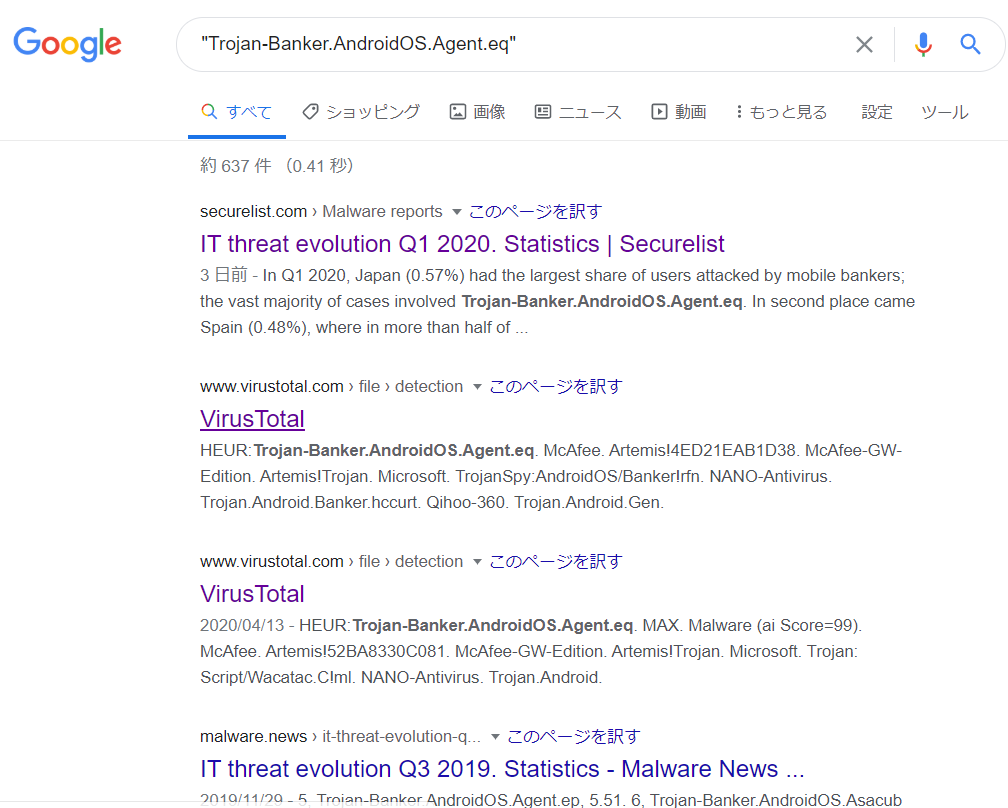Start voice search with microphone icon
Viewport: 1008px width, 808px height.
coord(923,44)
